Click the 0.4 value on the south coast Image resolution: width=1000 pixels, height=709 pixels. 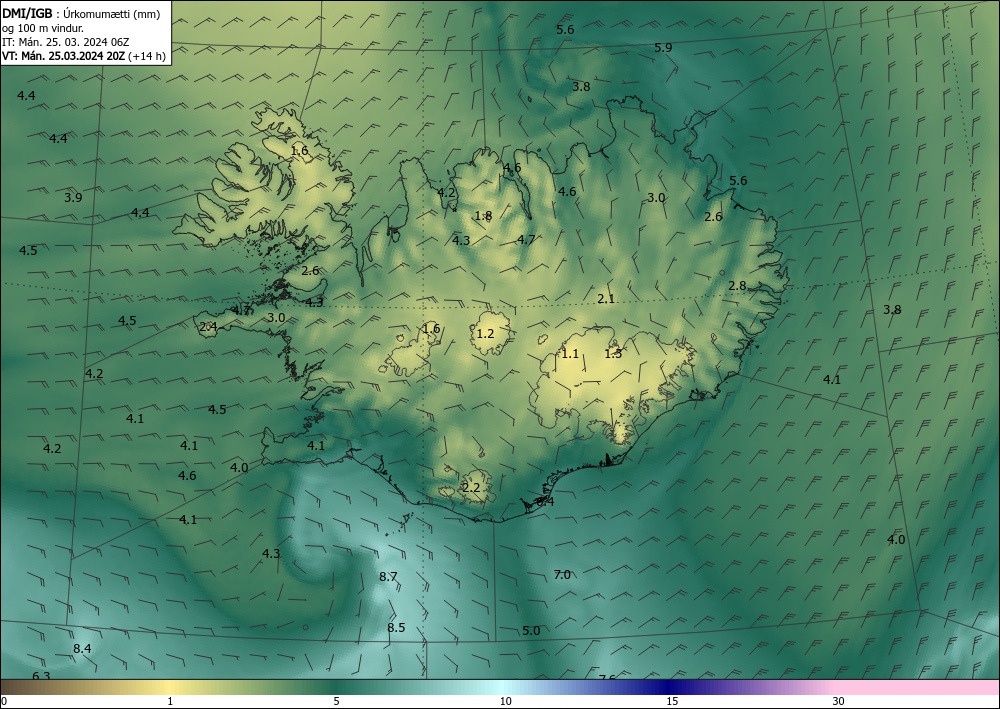click(545, 502)
